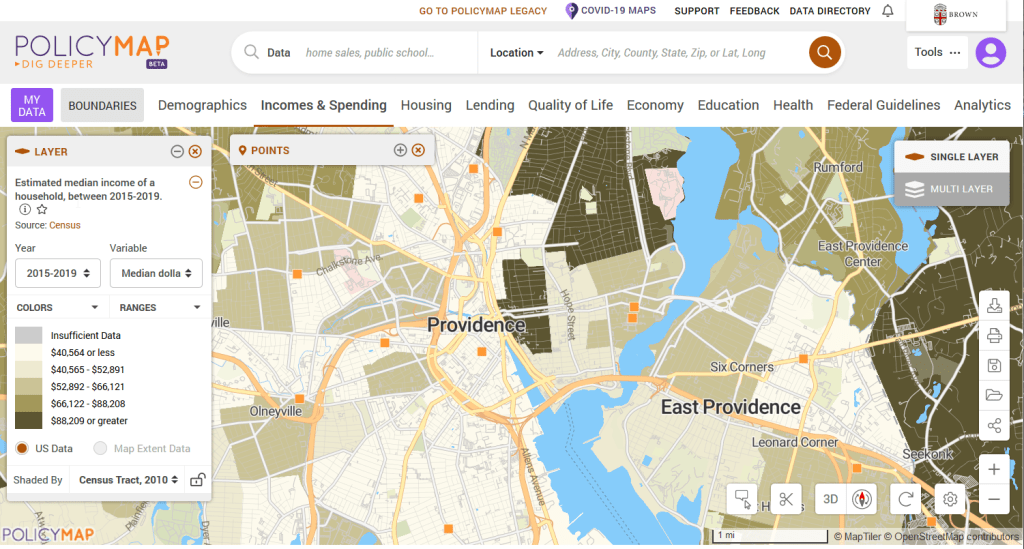
Task: Open the Census Tract, 2010 dropdown
Action: tap(128, 480)
